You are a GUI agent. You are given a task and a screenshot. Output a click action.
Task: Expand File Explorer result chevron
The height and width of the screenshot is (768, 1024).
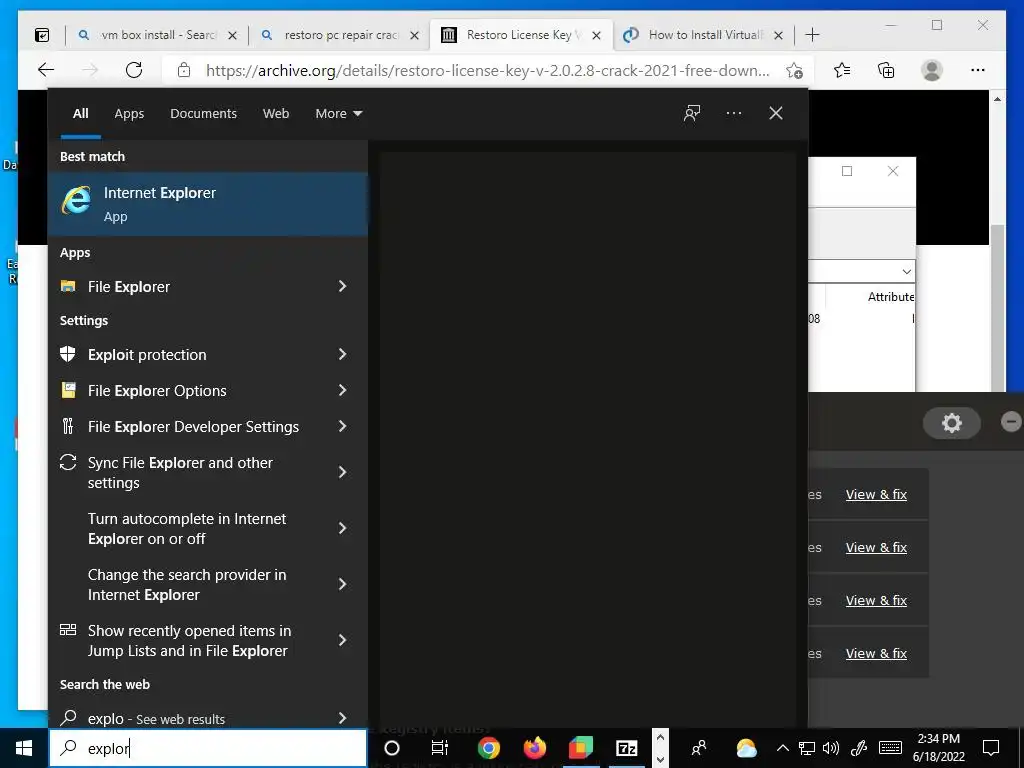pos(342,286)
